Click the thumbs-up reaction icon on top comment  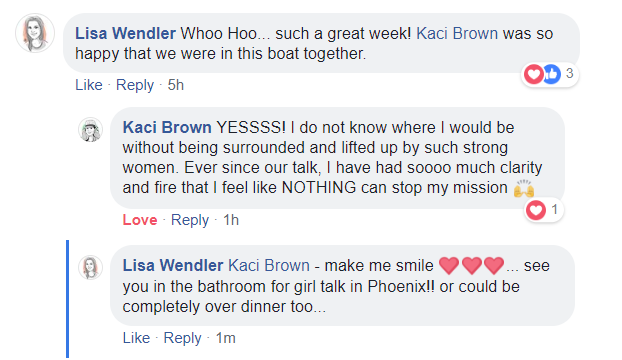pyautogui.click(x=552, y=74)
